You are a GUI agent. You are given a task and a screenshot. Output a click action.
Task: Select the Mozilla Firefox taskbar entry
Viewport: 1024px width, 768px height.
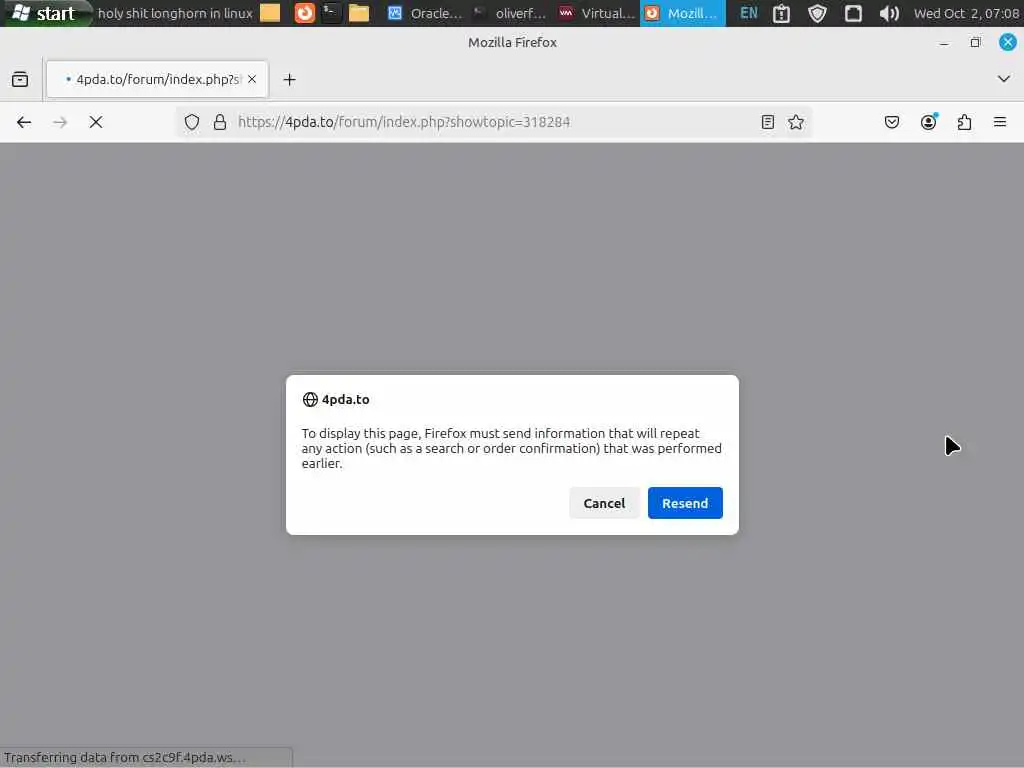click(683, 13)
